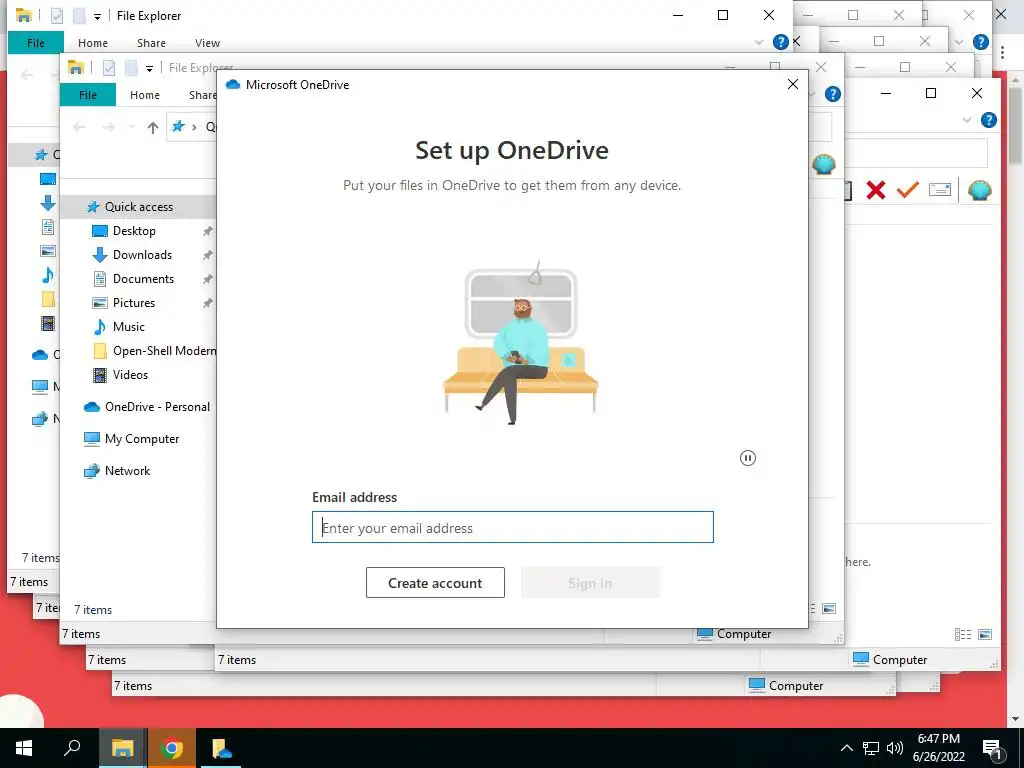Click the back arrow in front Explorer window
The width and height of the screenshot is (1024, 768).
coord(79,127)
